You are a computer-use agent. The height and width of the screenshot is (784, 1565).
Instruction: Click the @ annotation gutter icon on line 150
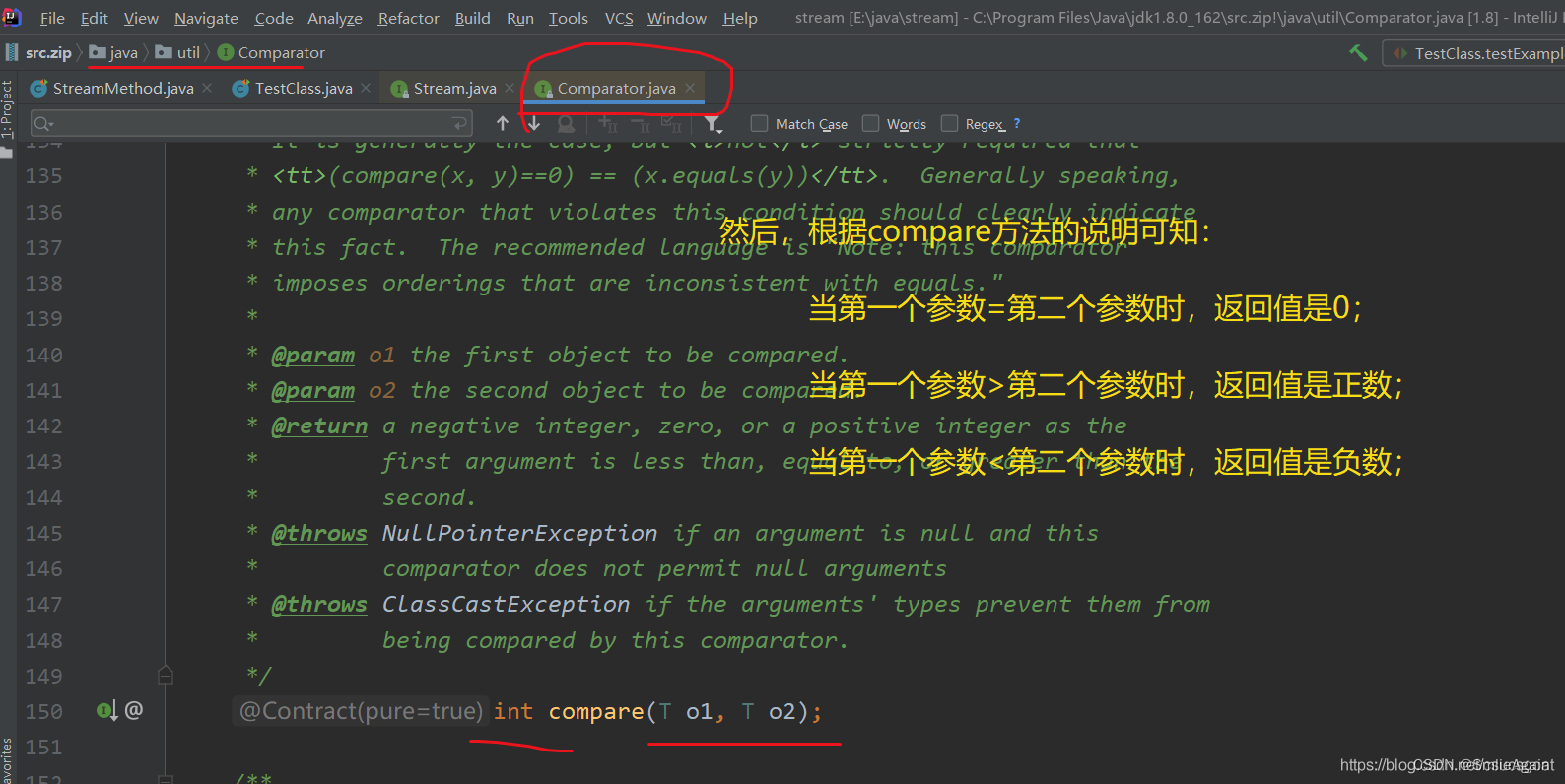coord(134,710)
